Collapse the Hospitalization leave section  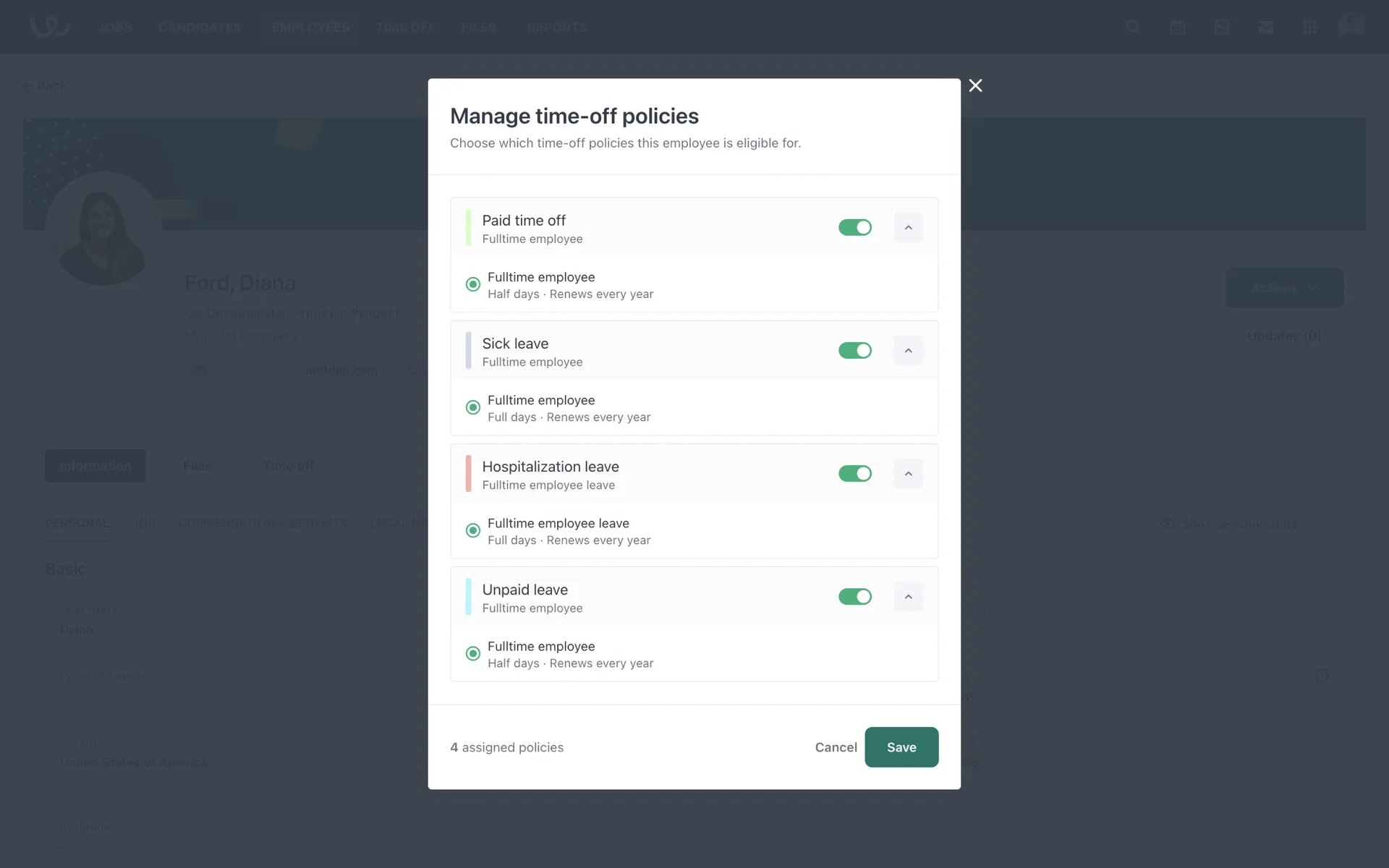tap(908, 474)
